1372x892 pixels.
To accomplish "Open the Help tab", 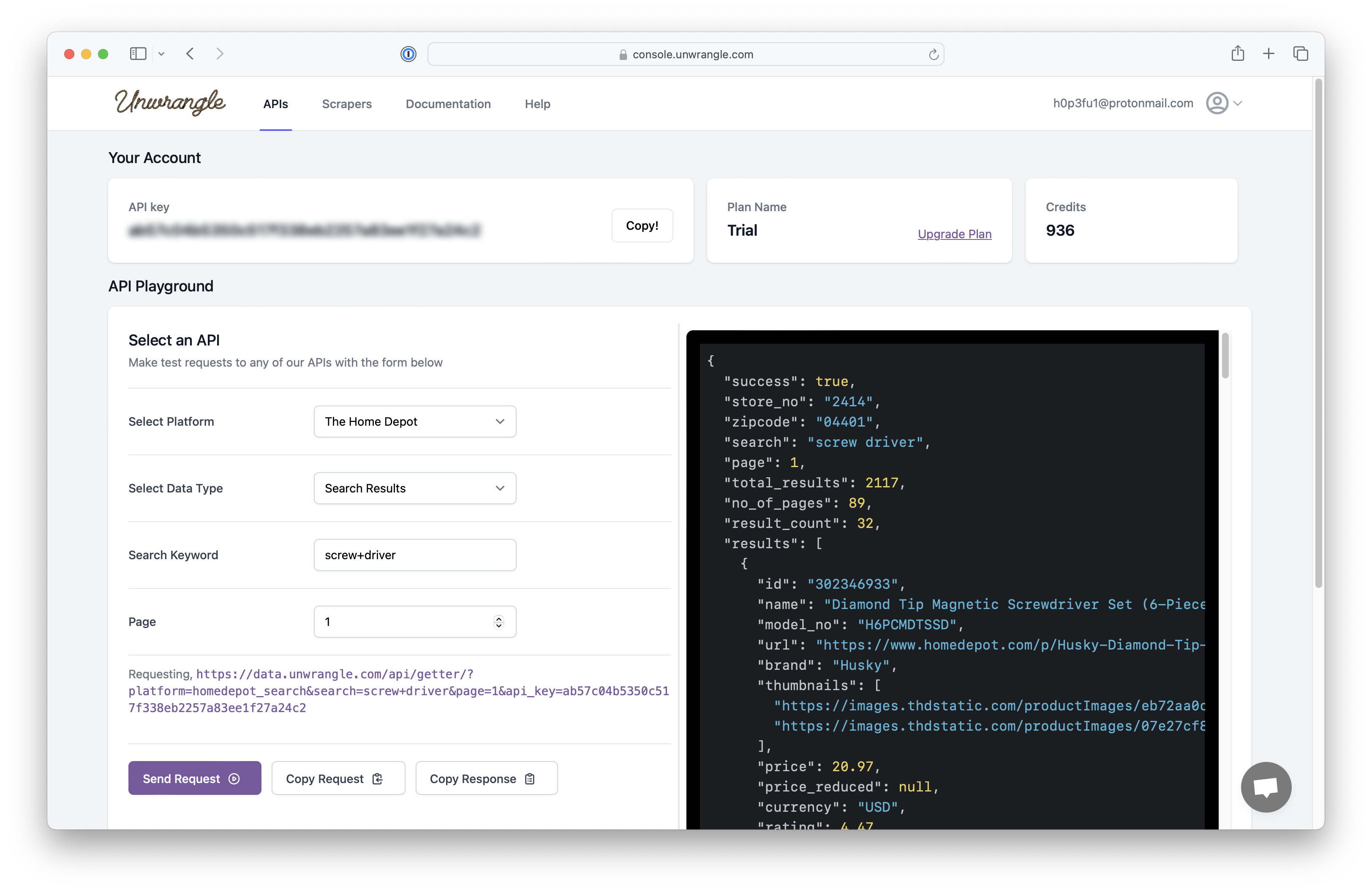I will pyautogui.click(x=537, y=104).
